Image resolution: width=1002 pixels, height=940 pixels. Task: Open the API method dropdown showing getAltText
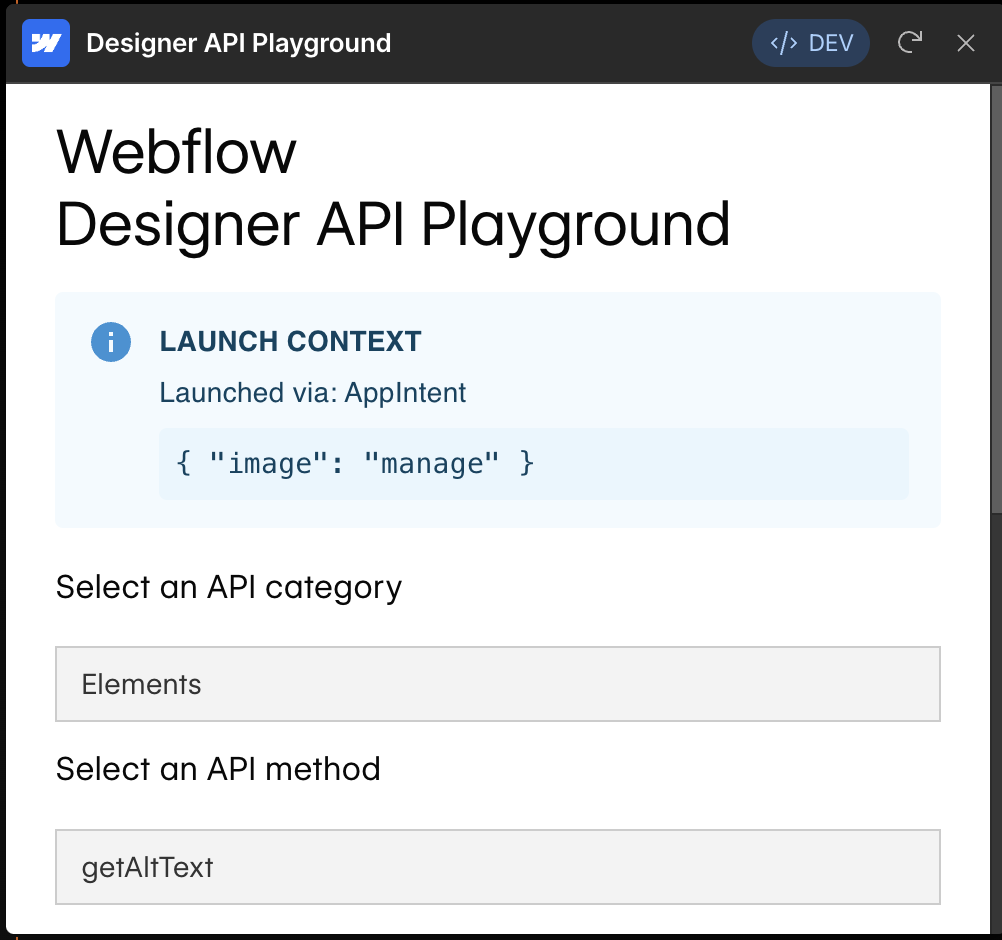[x=498, y=866]
